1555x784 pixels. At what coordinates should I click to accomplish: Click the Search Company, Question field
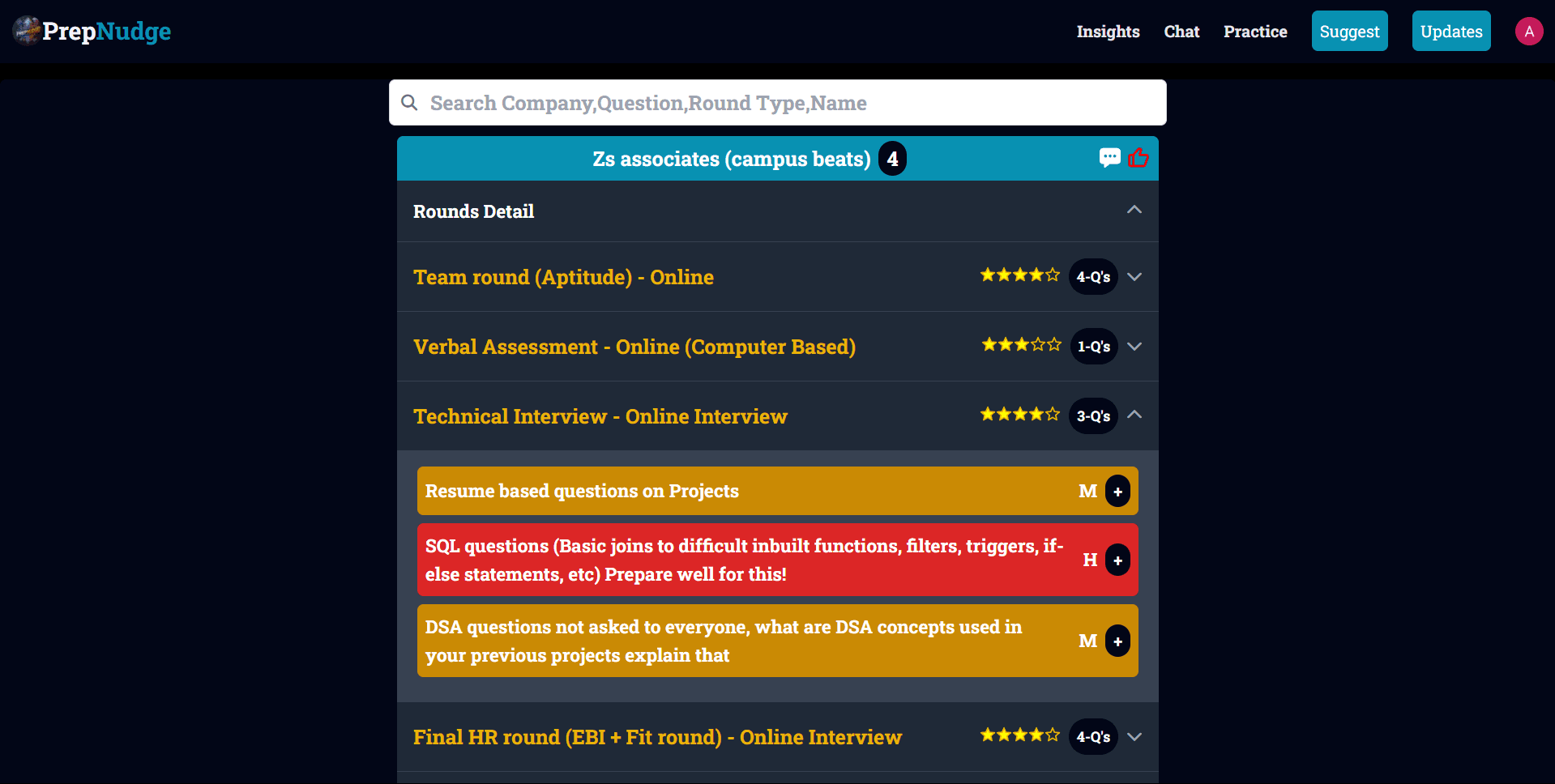click(x=778, y=103)
